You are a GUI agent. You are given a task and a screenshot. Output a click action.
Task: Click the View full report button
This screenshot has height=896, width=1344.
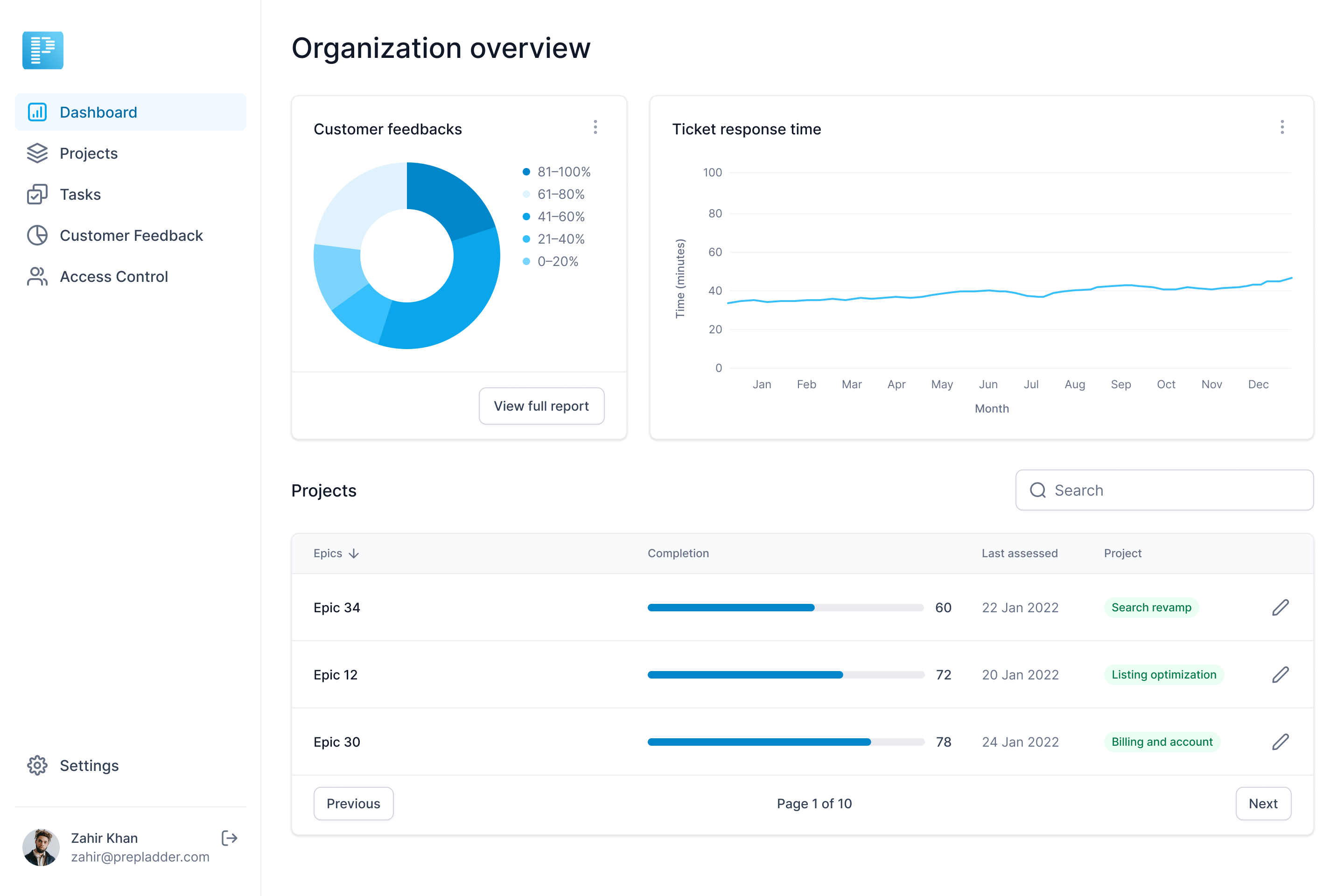pyautogui.click(x=541, y=406)
